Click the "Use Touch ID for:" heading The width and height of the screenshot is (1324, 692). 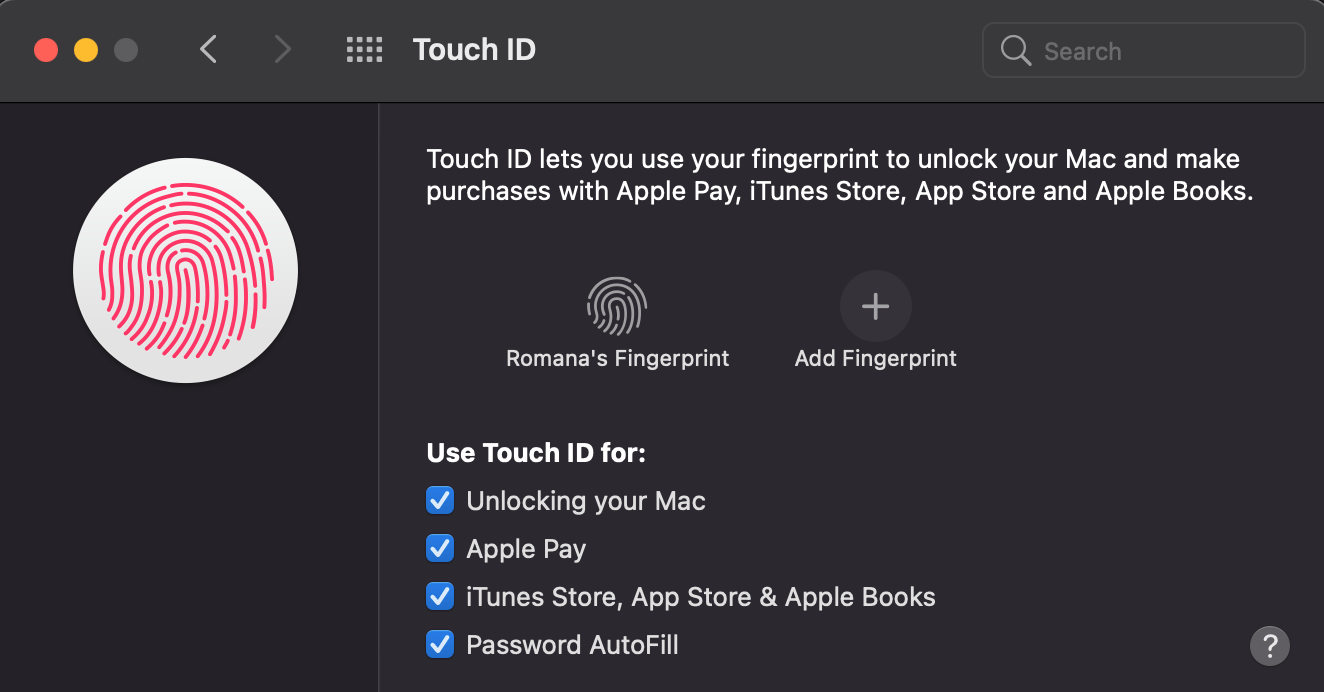click(536, 453)
